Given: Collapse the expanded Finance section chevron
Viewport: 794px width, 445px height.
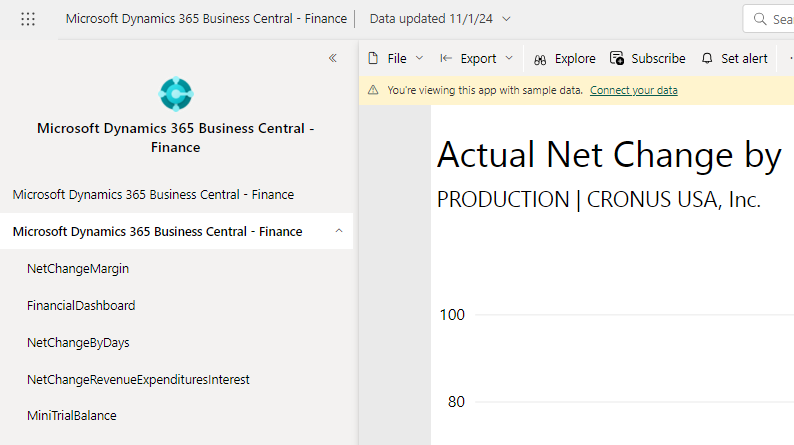Looking at the screenshot, I should coord(338,231).
